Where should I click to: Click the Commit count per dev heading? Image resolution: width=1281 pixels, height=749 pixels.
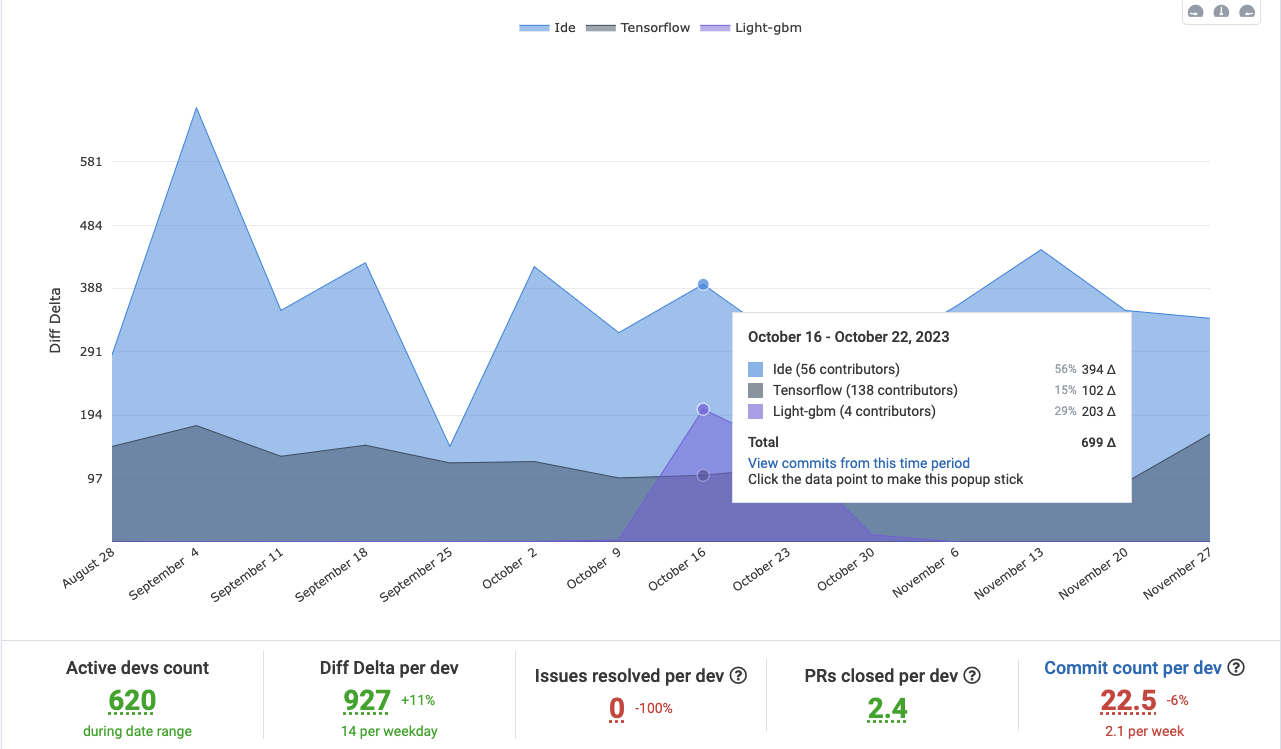pyautogui.click(x=1132, y=668)
